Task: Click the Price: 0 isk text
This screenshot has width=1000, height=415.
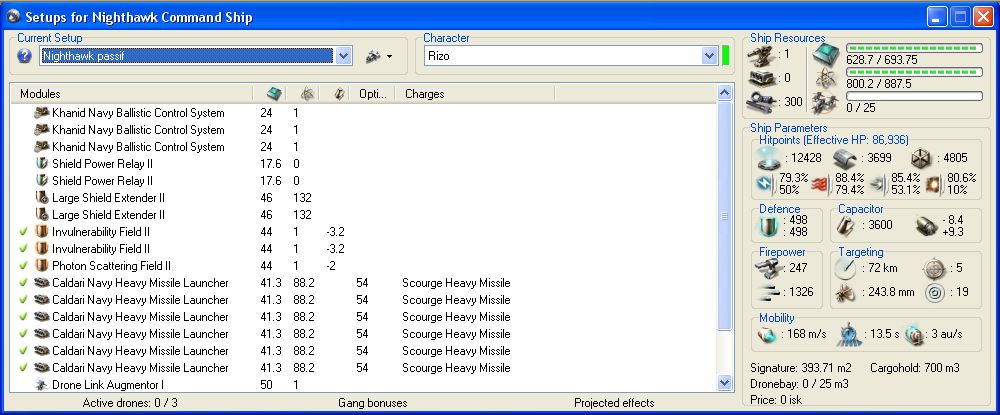Action: pos(776,400)
